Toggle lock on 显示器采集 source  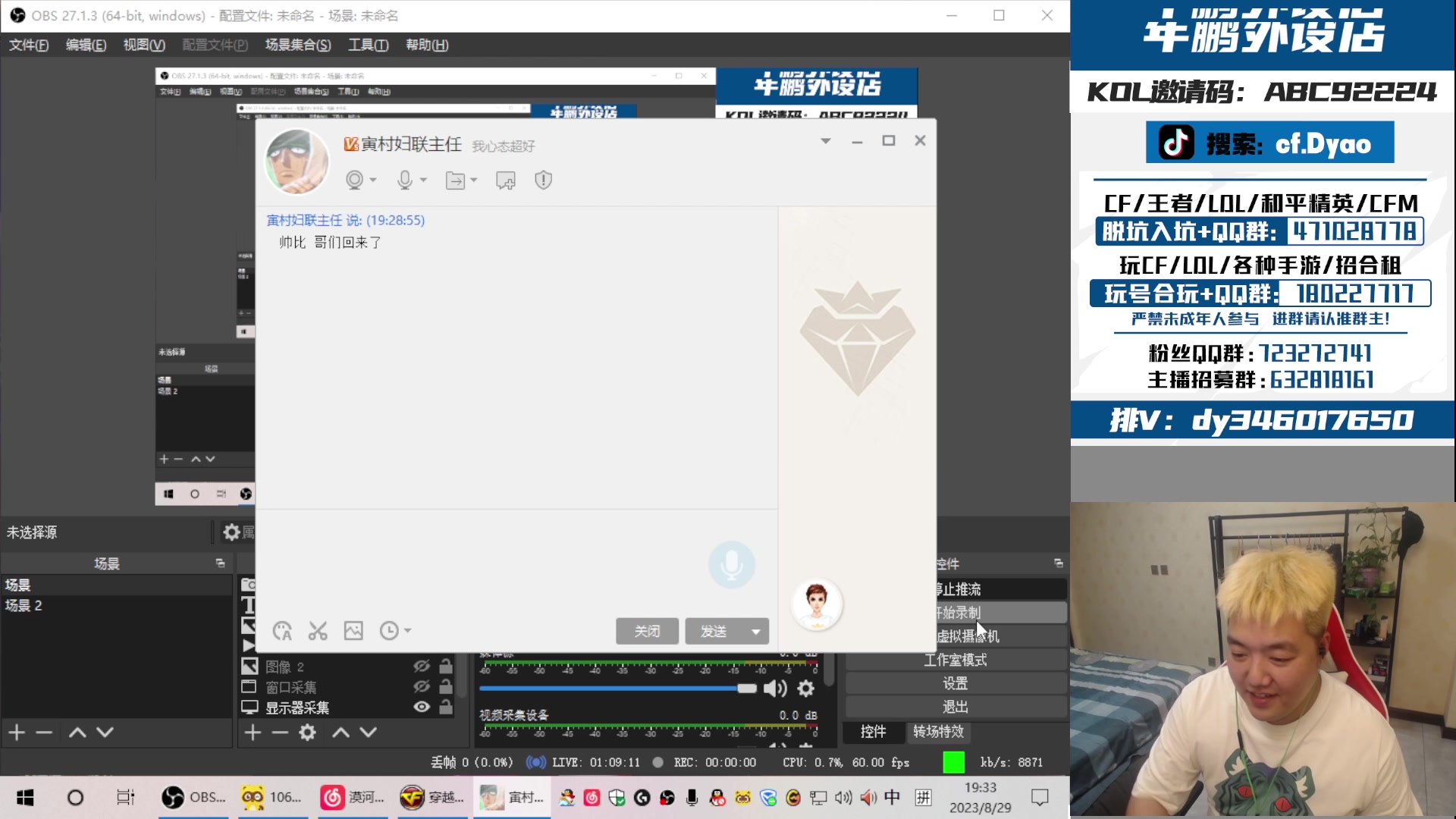446,708
